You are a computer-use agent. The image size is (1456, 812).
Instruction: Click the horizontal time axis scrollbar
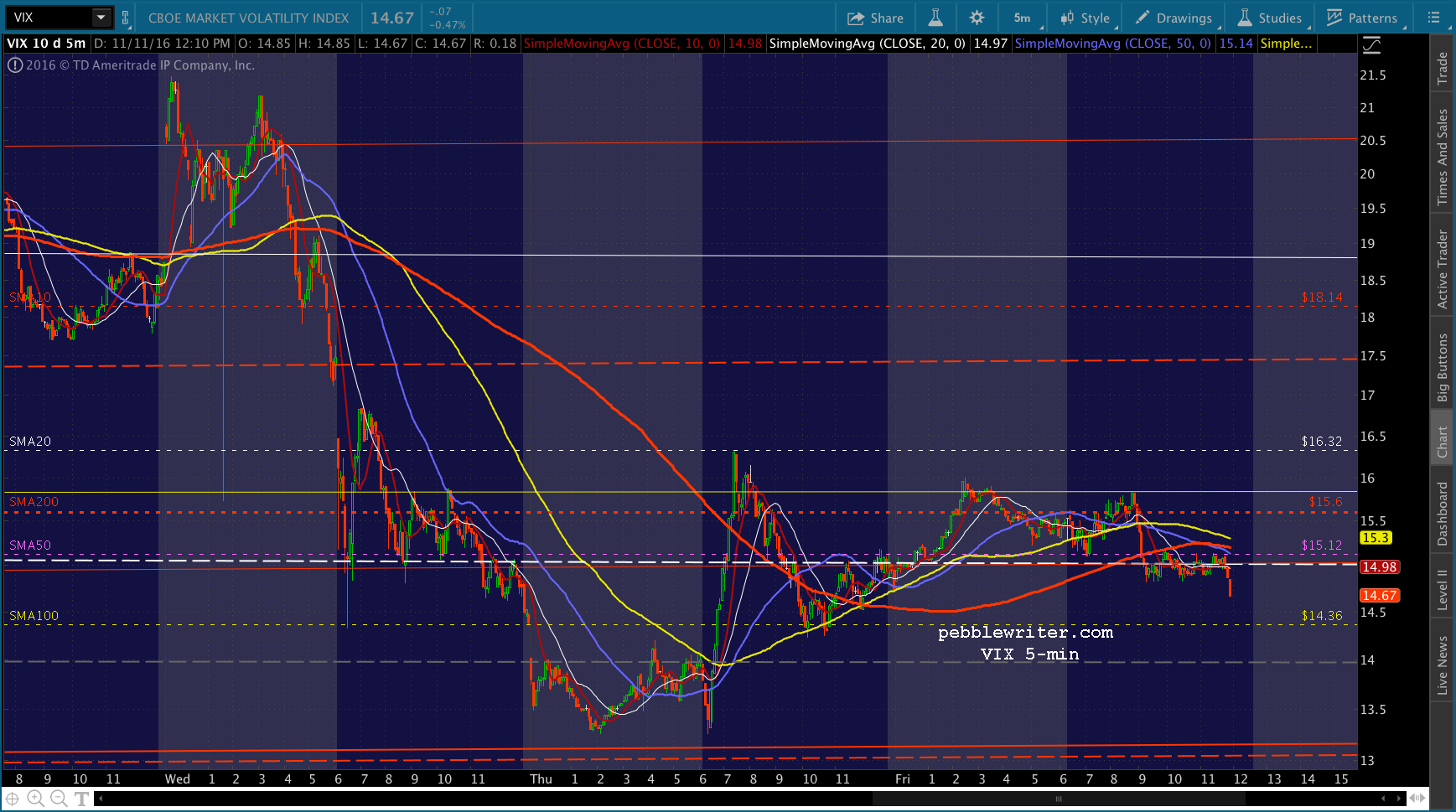click(x=1058, y=799)
